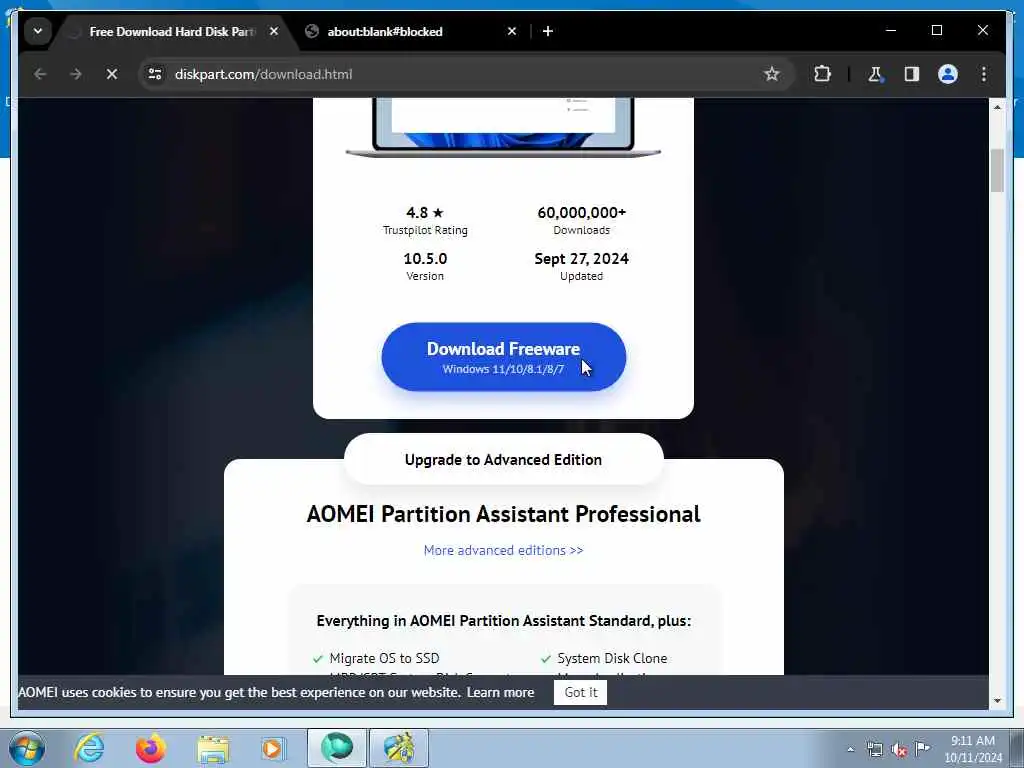Open cookie Learn more link
The image size is (1024, 768).
tap(500, 692)
